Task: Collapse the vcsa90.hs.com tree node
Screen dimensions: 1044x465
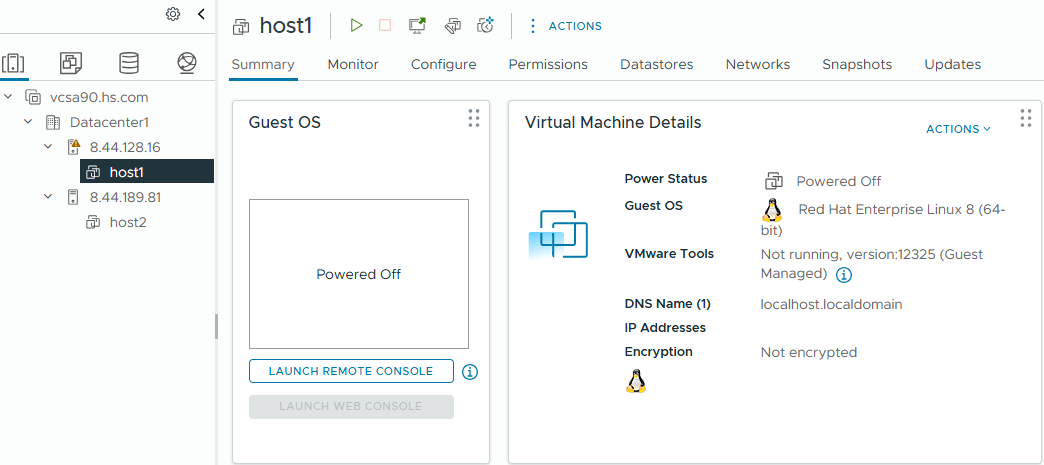Action: coord(8,97)
